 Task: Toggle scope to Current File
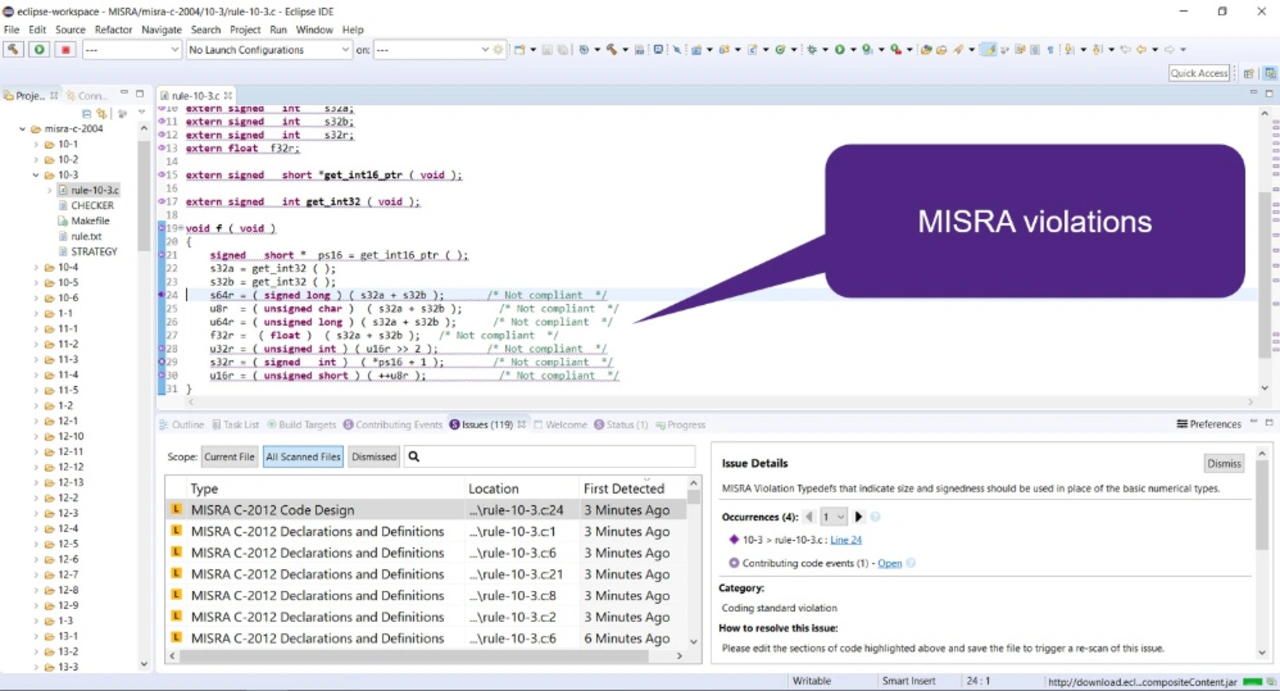click(229, 457)
